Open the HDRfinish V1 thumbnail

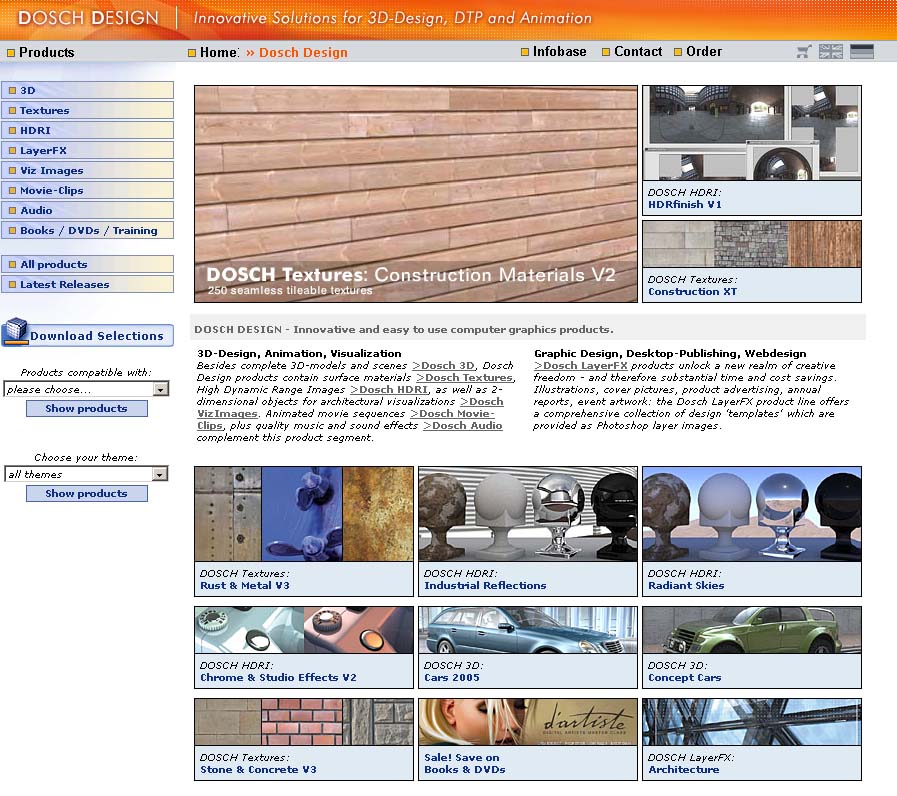pyautogui.click(x=752, y=133)
